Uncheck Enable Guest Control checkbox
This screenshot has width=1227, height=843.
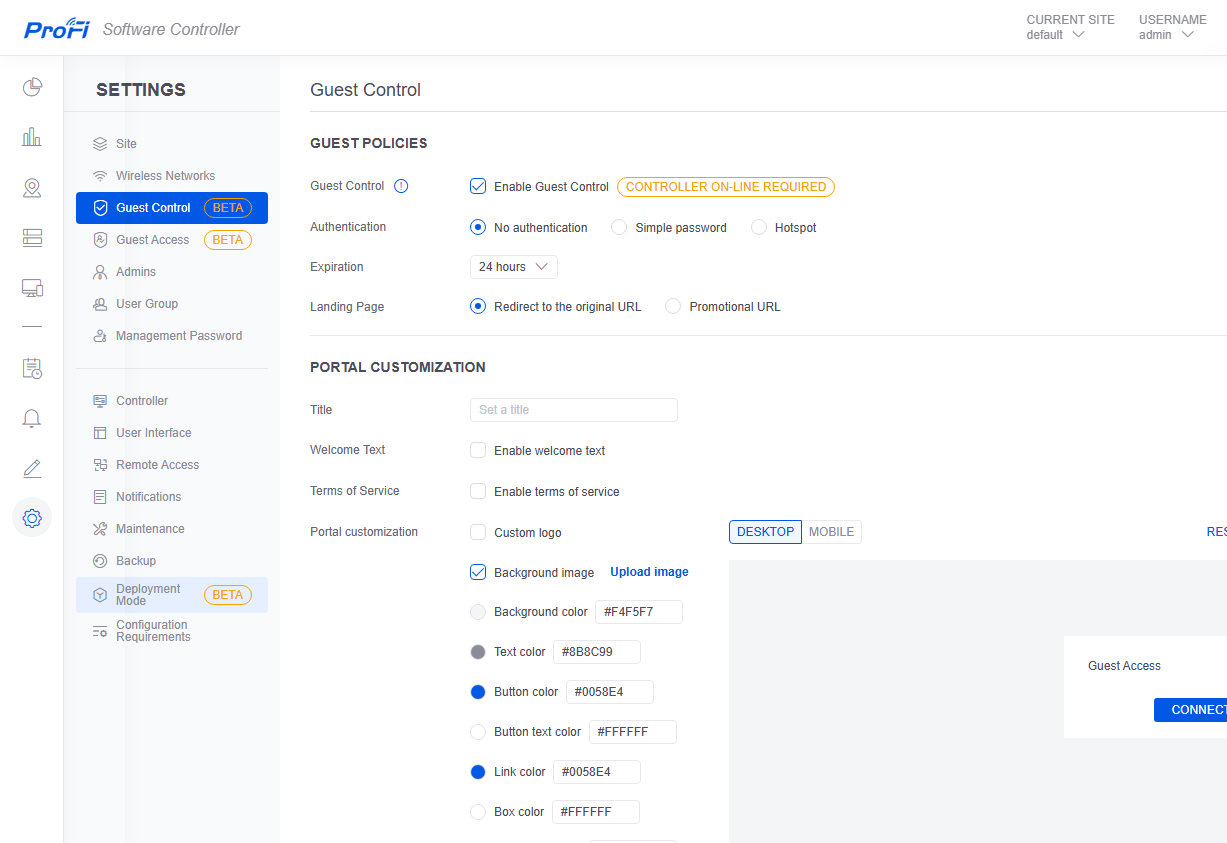tap(478, 186)
